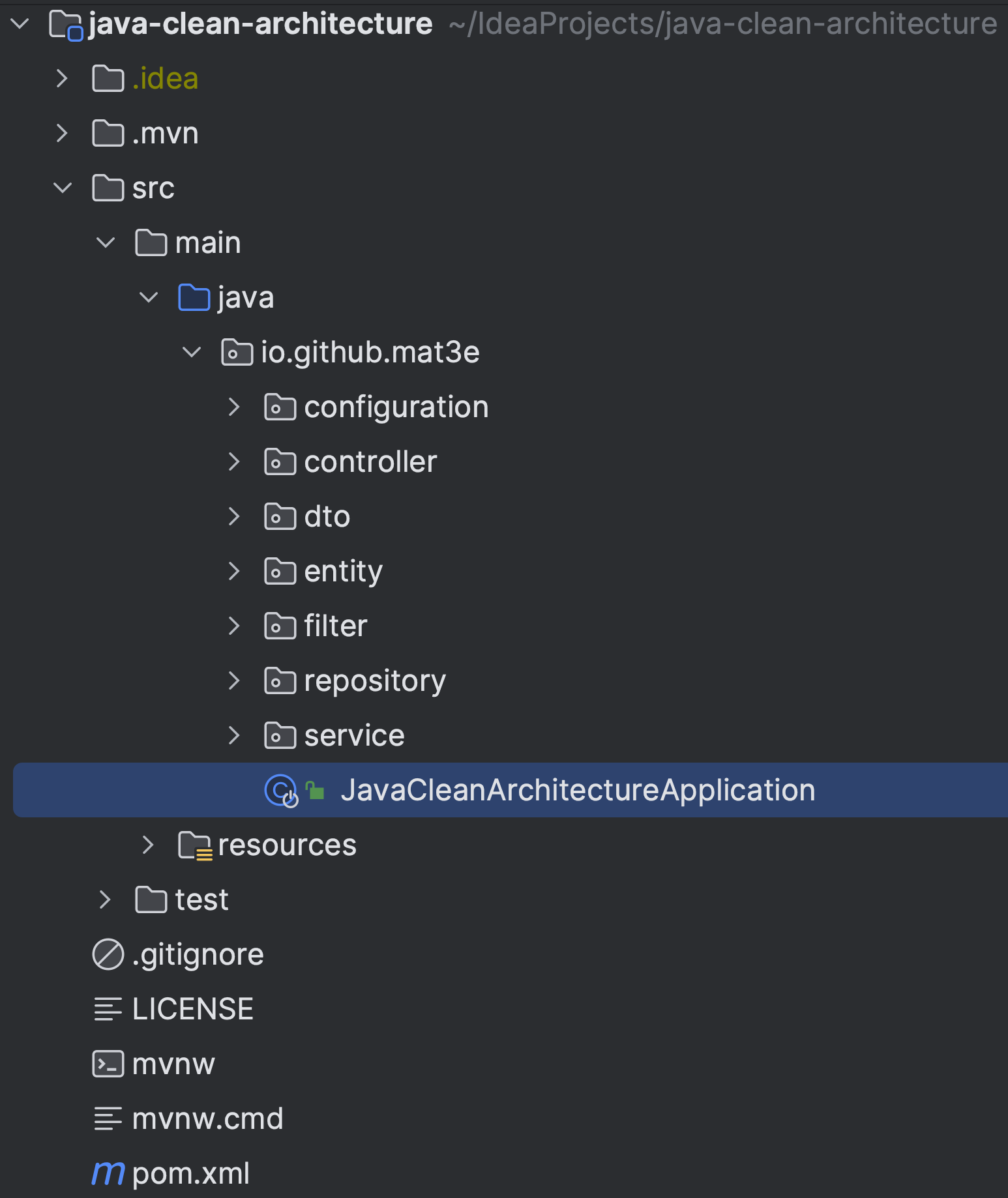
Task: Select the mvnw.cmd file name
Action: coord(208,1119)
